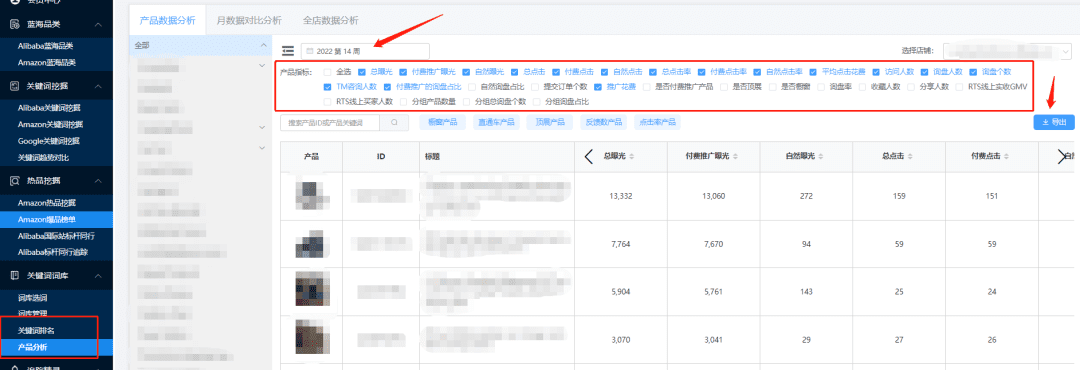Switch to the 产品数据分析 tab

tap(167, 21)
